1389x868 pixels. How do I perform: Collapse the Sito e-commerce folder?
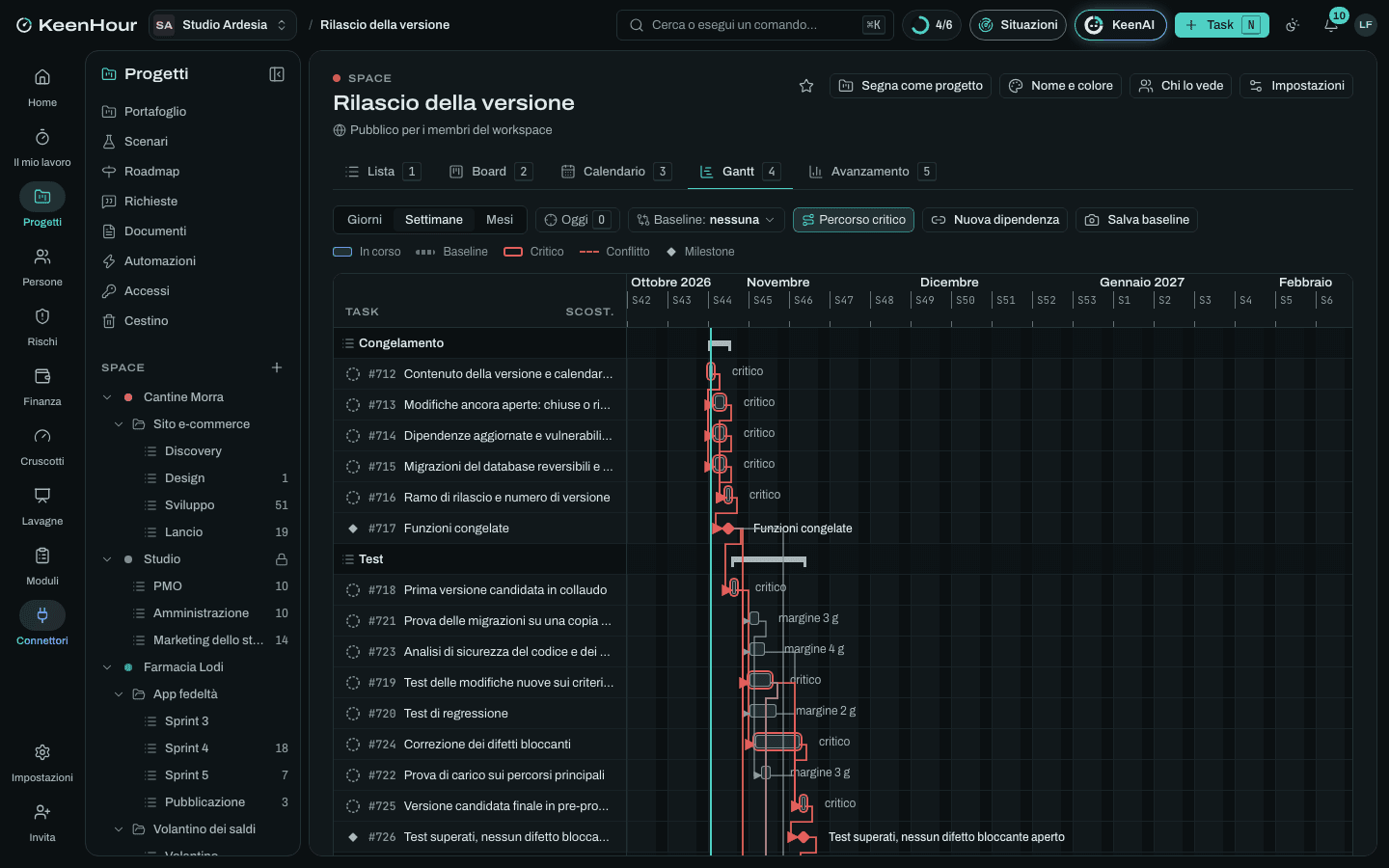coord(119,424)
